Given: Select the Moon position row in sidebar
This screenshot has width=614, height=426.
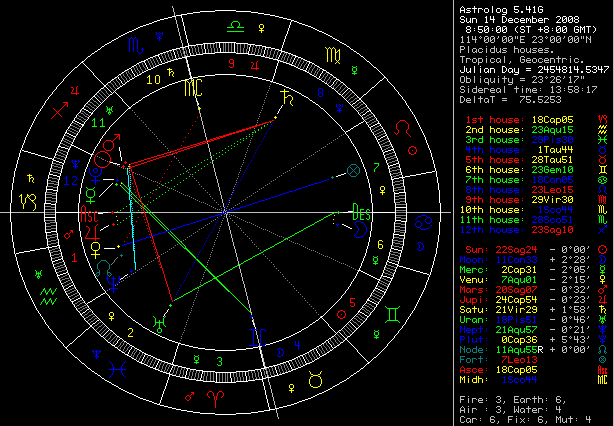Looking at the screenshot, I should tap(529, 259).
